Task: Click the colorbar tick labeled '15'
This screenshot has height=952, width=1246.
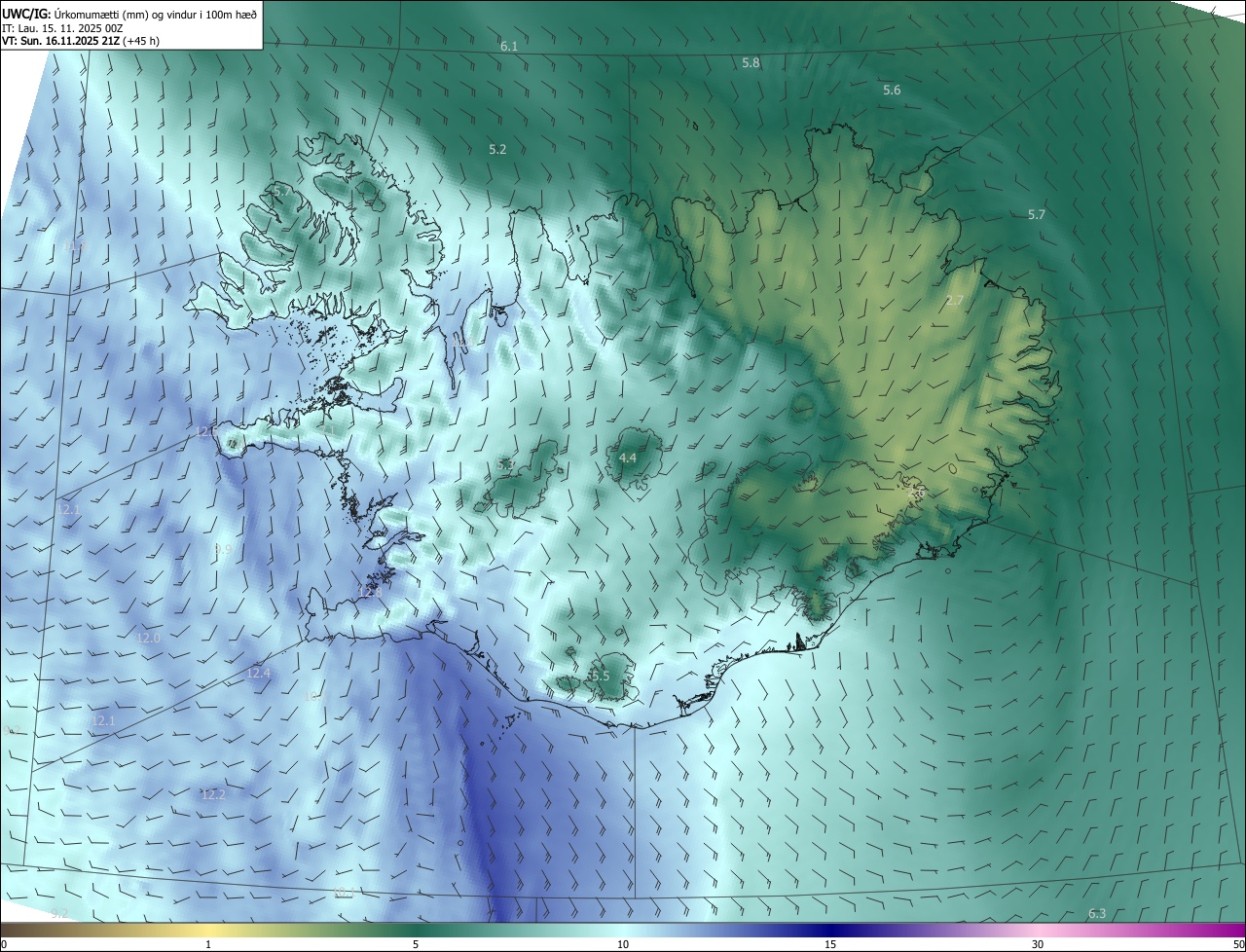Action: [x=830, y=944]
